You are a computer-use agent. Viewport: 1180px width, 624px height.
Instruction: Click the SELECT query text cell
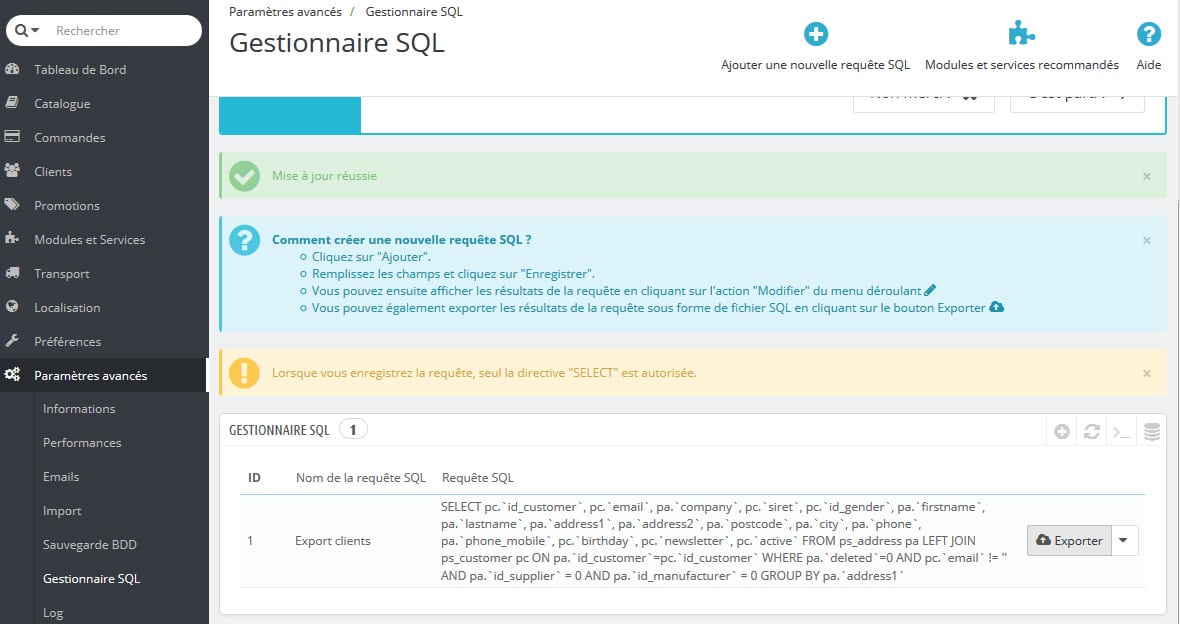724,540
